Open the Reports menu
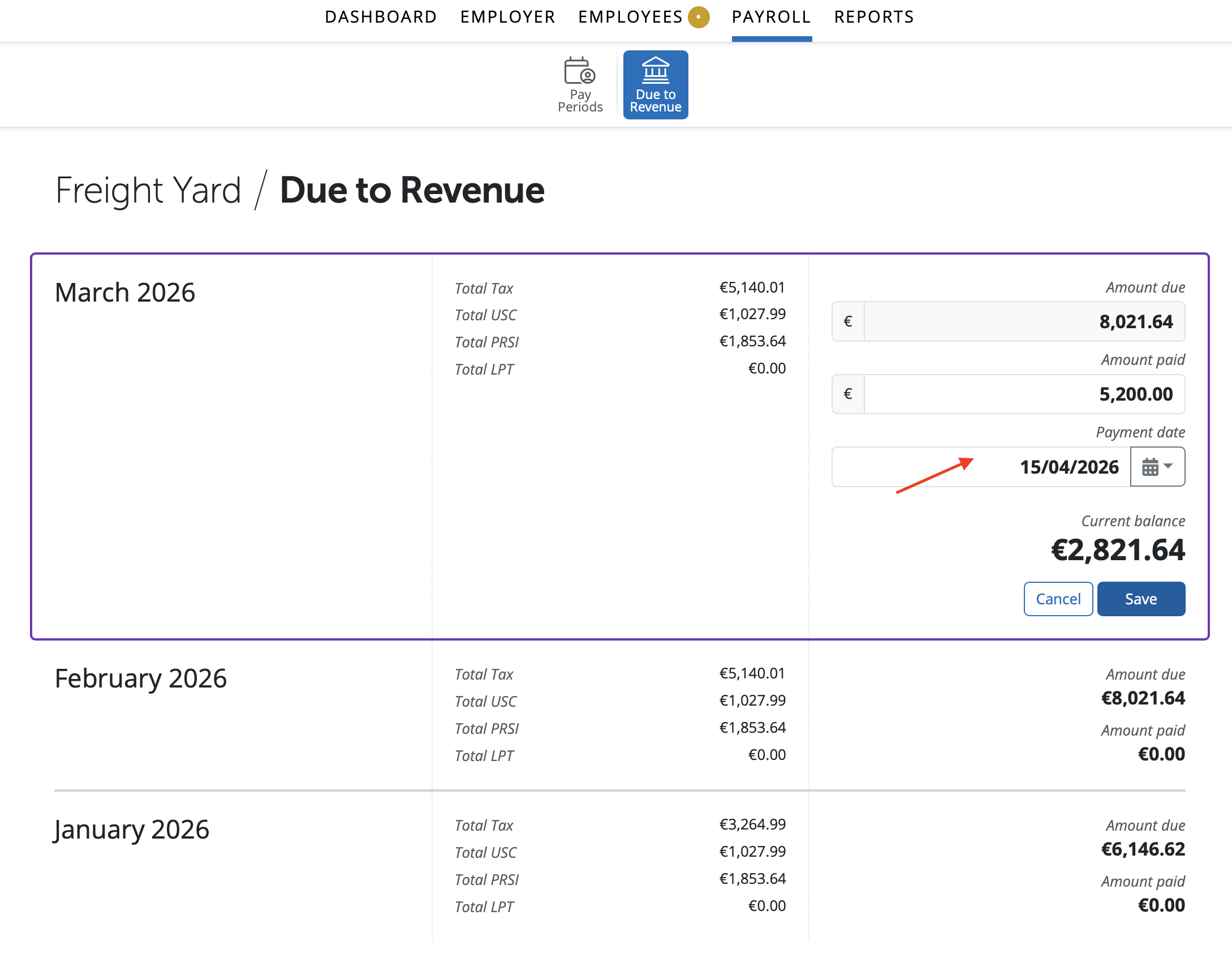1232x971 pixels. point(874,17)
